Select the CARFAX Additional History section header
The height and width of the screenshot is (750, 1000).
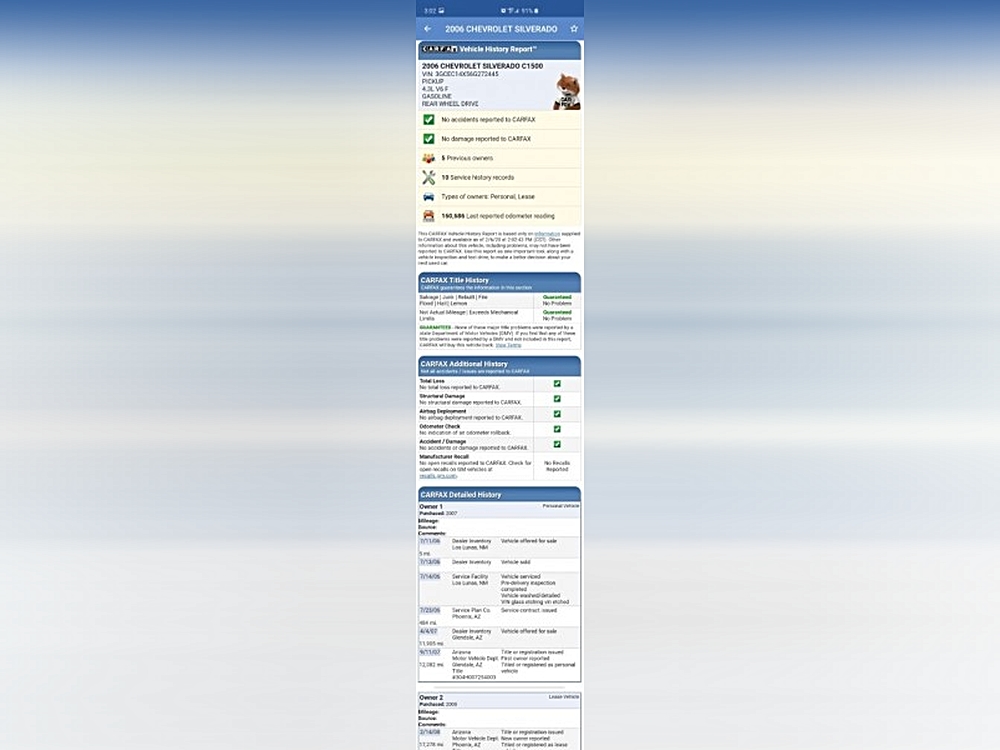[x=499, y=366]
